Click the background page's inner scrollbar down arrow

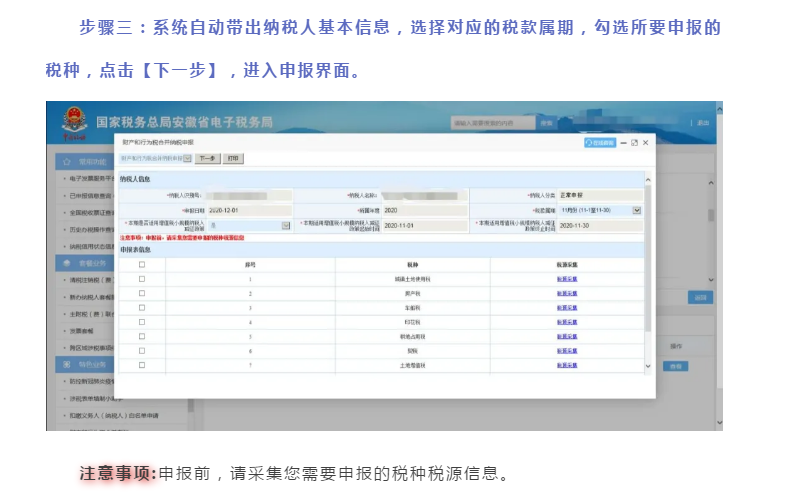(711, 279)
